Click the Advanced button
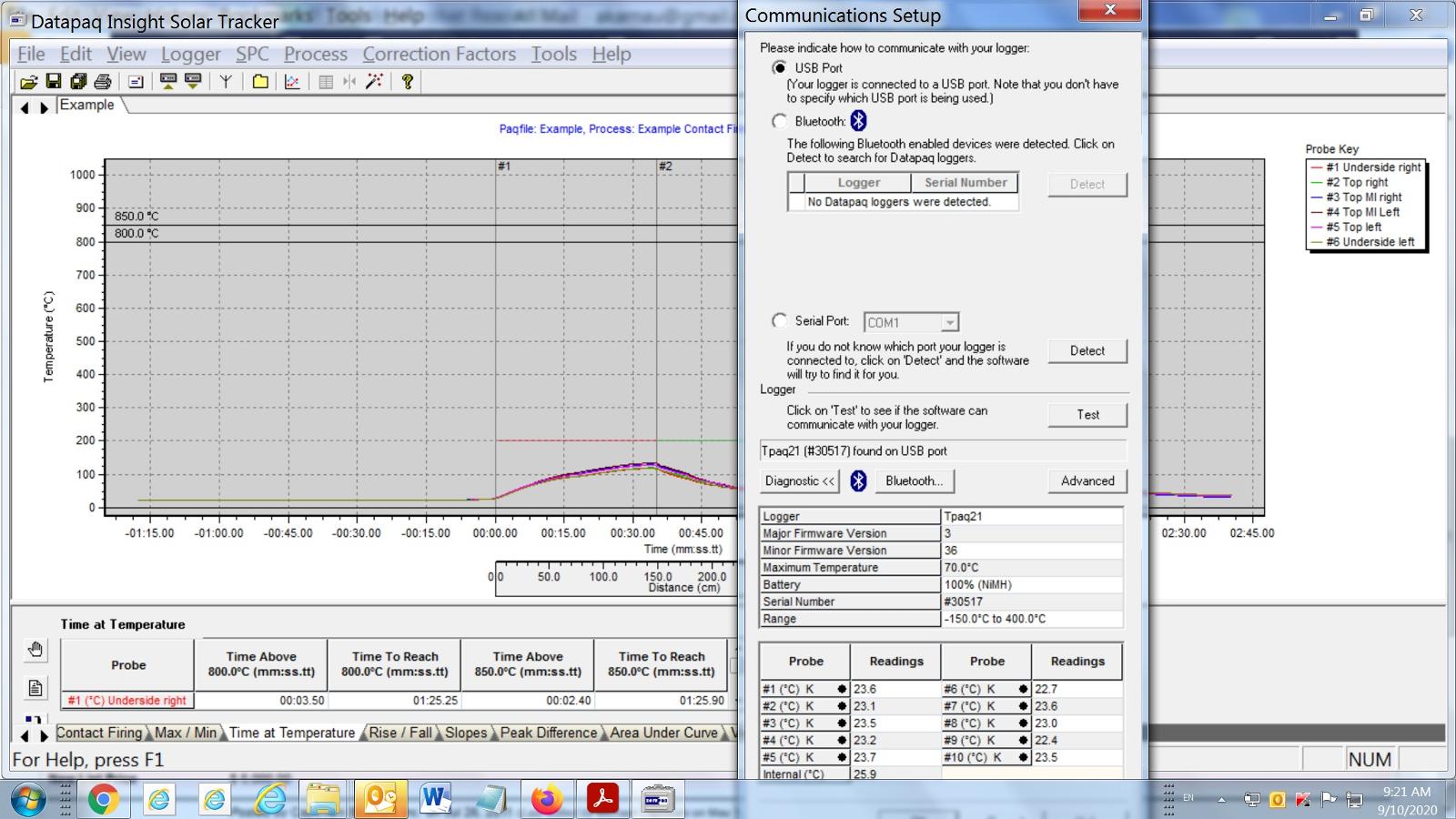The image size is (1456, 819). [1087, 481]
